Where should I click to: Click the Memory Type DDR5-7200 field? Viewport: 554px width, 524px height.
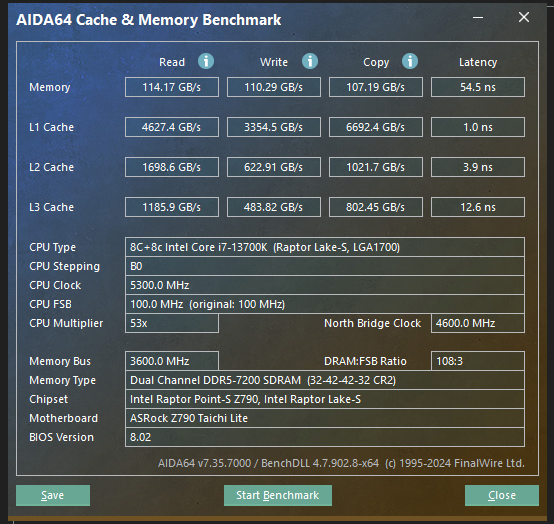pyautogui.click(x=325, y=380)
